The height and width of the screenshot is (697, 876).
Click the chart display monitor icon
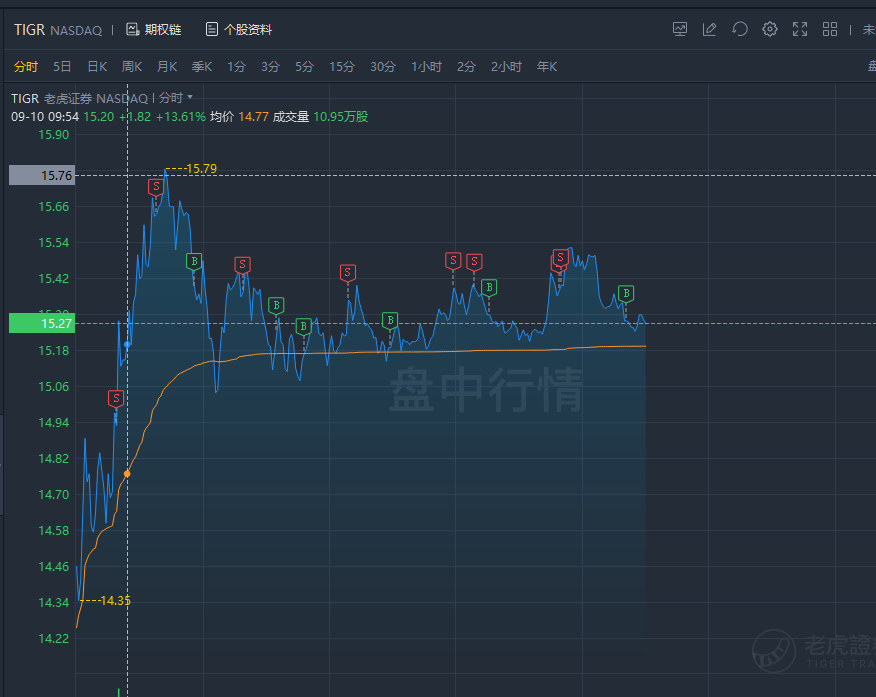pos(679,29)
